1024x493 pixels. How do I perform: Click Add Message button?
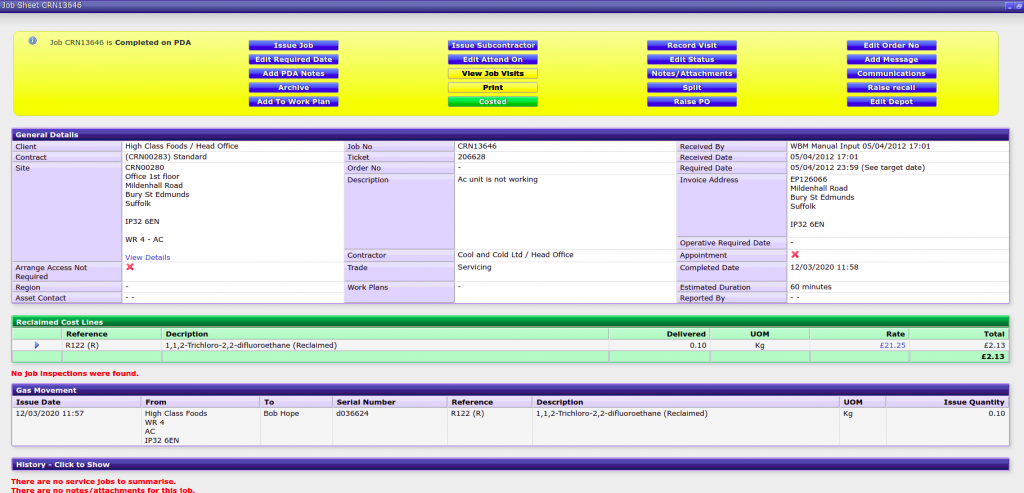[891, 59]
